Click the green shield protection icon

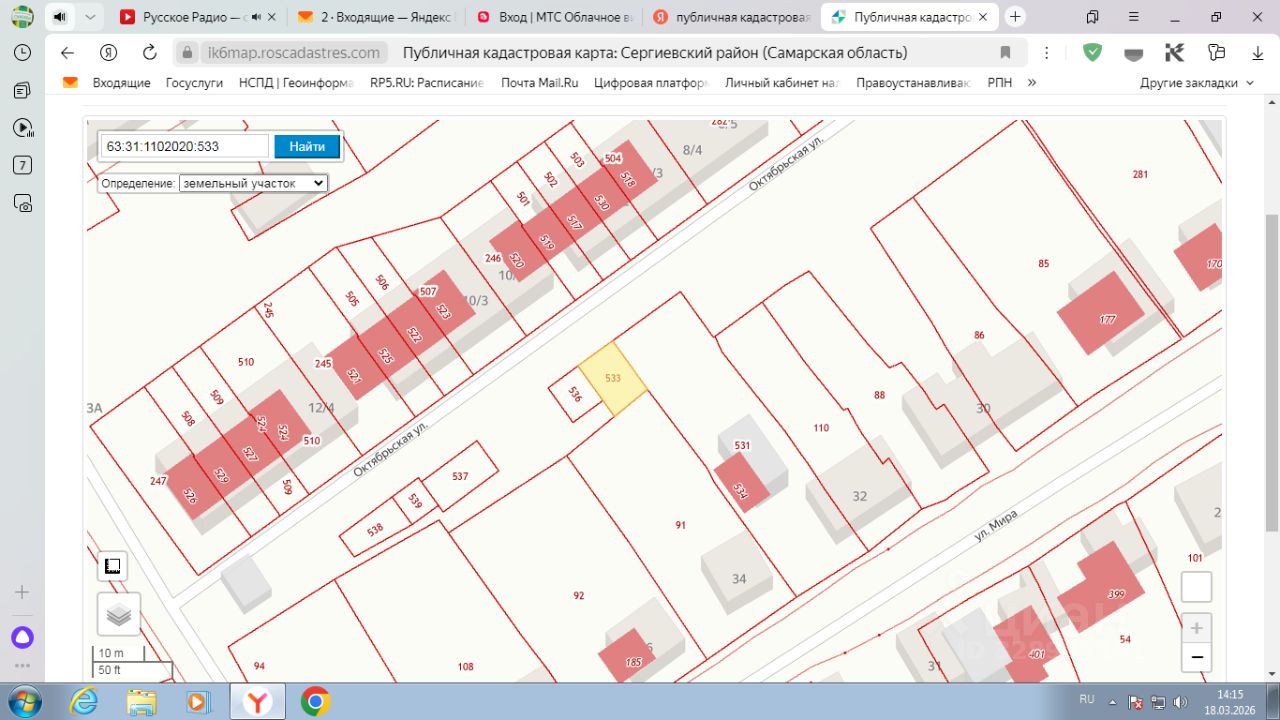1092,53
